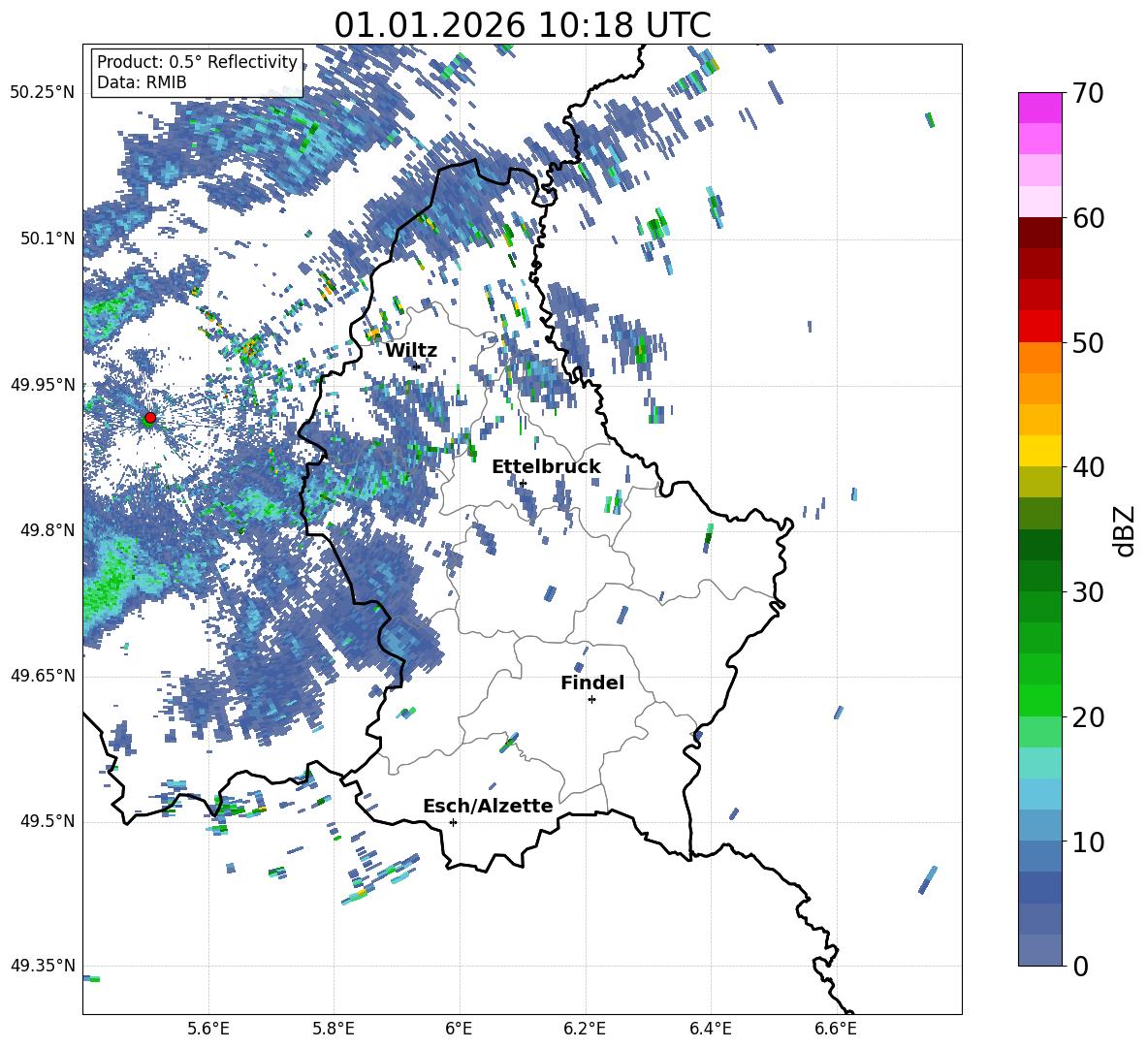The image size is (1148, 1048).
Task: Click the 5.8°E longitude label
Action: [334, 1030]
